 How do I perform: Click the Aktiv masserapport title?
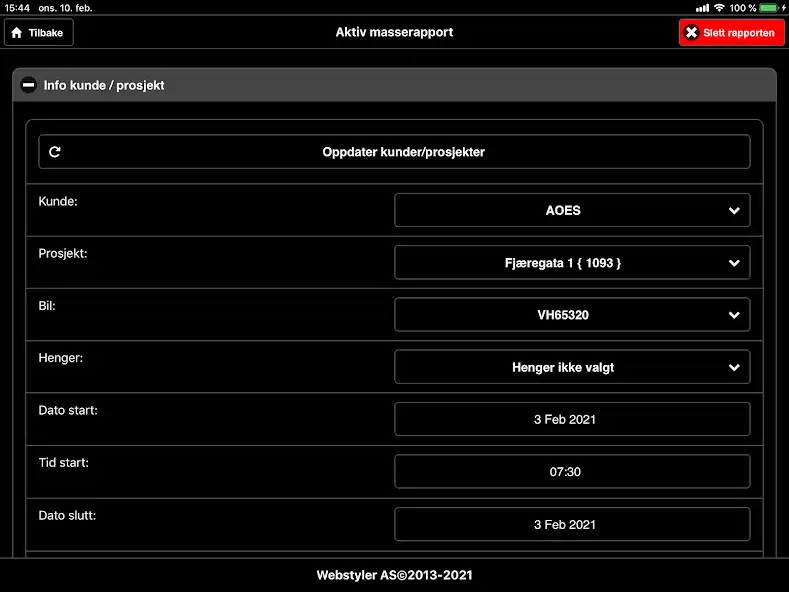(x=394, y=32)
